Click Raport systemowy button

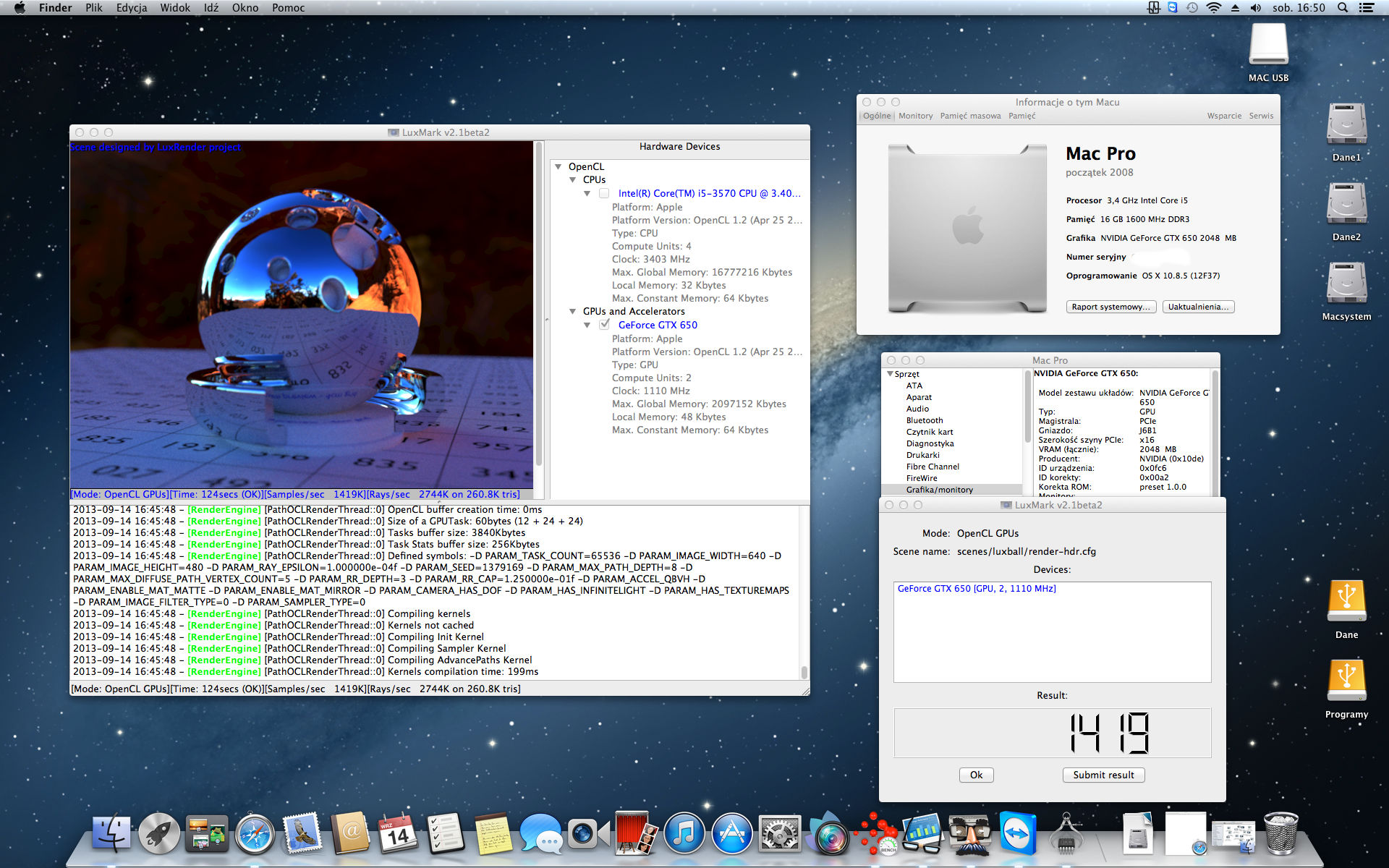[1110, 307]
